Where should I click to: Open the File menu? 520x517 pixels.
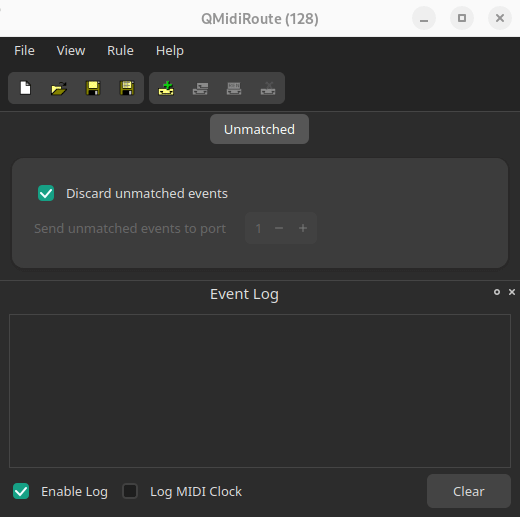coord(24,51)
